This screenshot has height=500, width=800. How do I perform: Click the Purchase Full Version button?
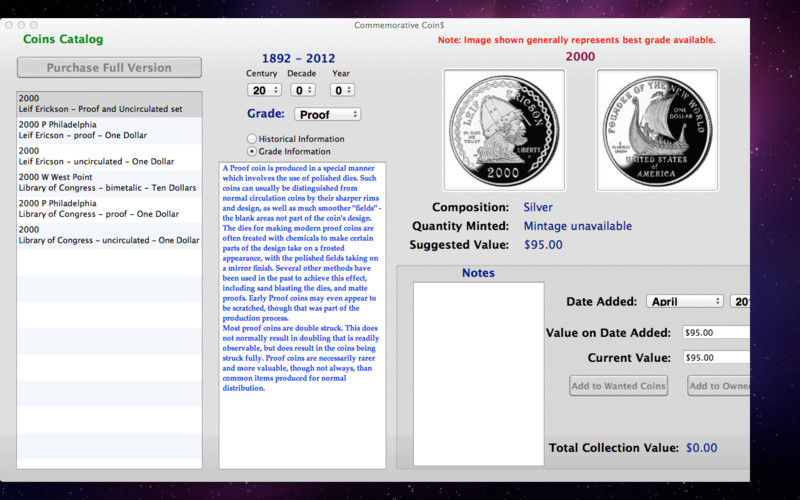(x=109, y=67)
